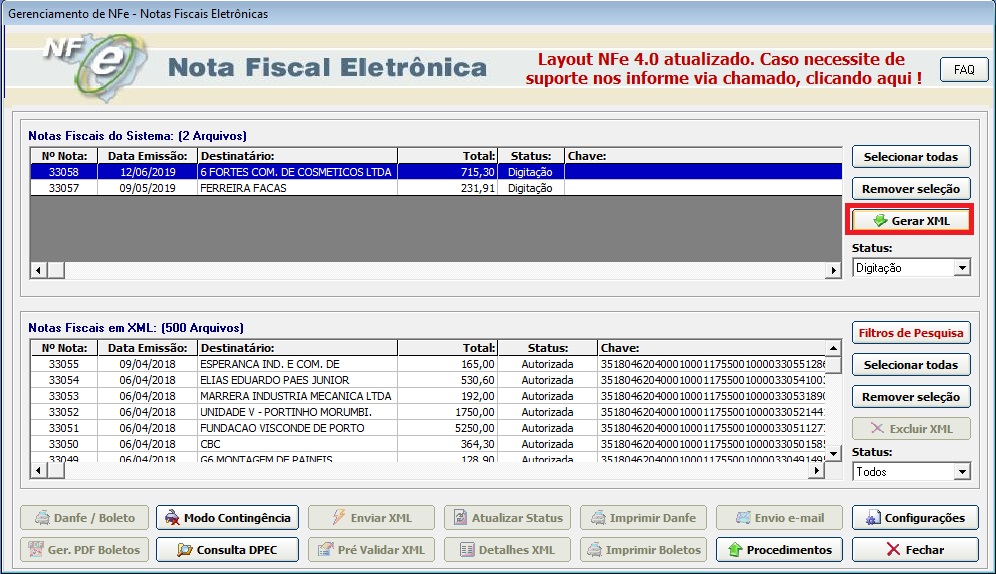
Task: Click the X icon on Excluir XML
Action: coord(877,428)
